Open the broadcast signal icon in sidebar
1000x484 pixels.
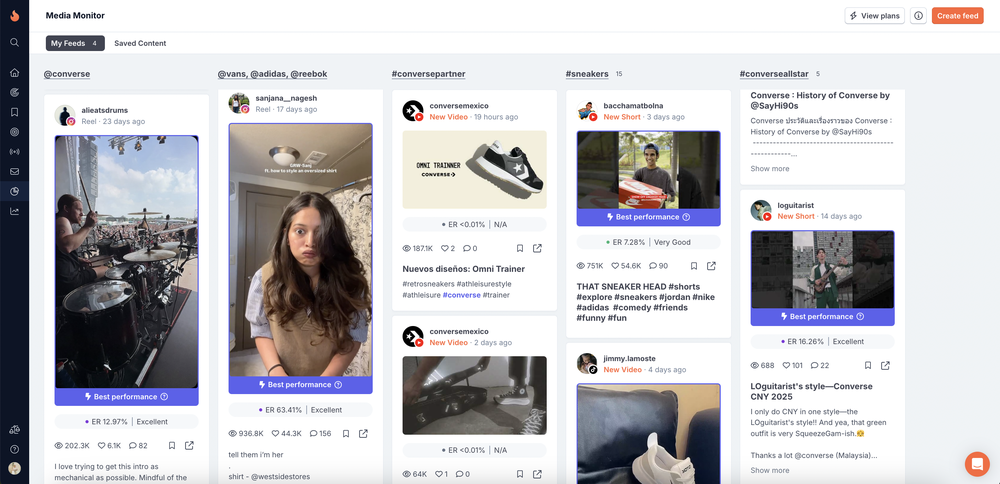[x=15, y=152]
